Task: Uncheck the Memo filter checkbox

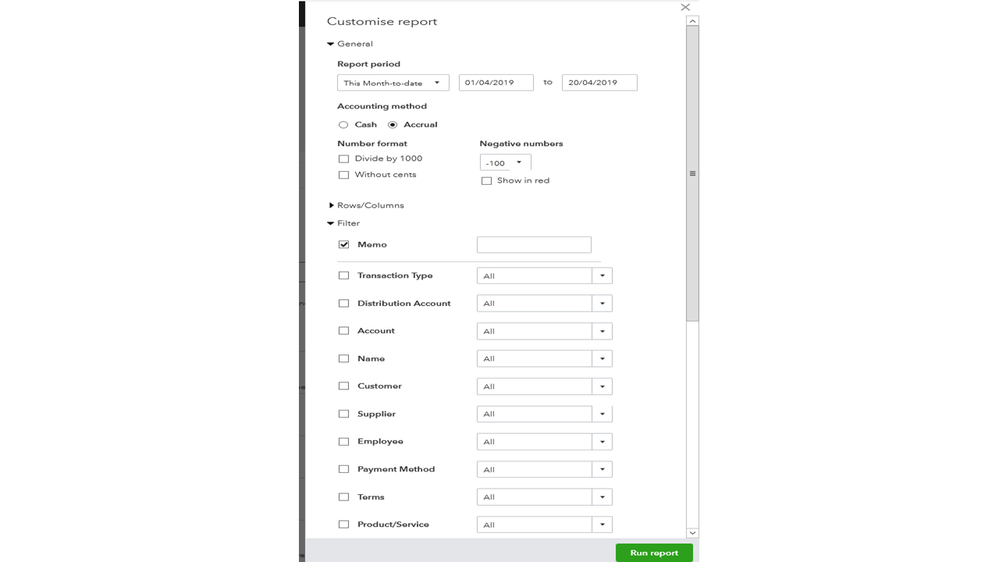Action: tap(344, 245)
